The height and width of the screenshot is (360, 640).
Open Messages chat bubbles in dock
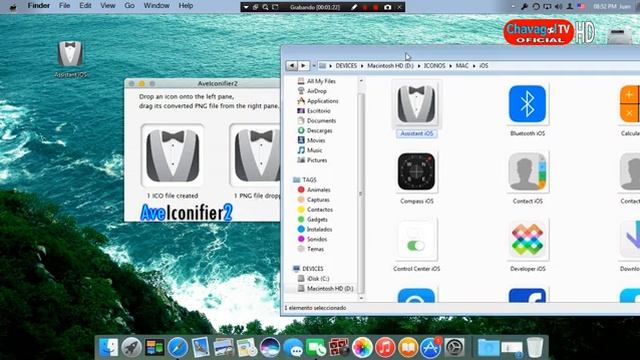293,348
